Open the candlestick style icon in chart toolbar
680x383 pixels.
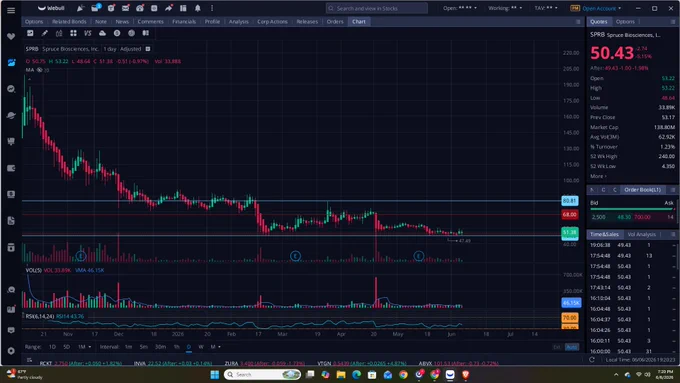59,33
